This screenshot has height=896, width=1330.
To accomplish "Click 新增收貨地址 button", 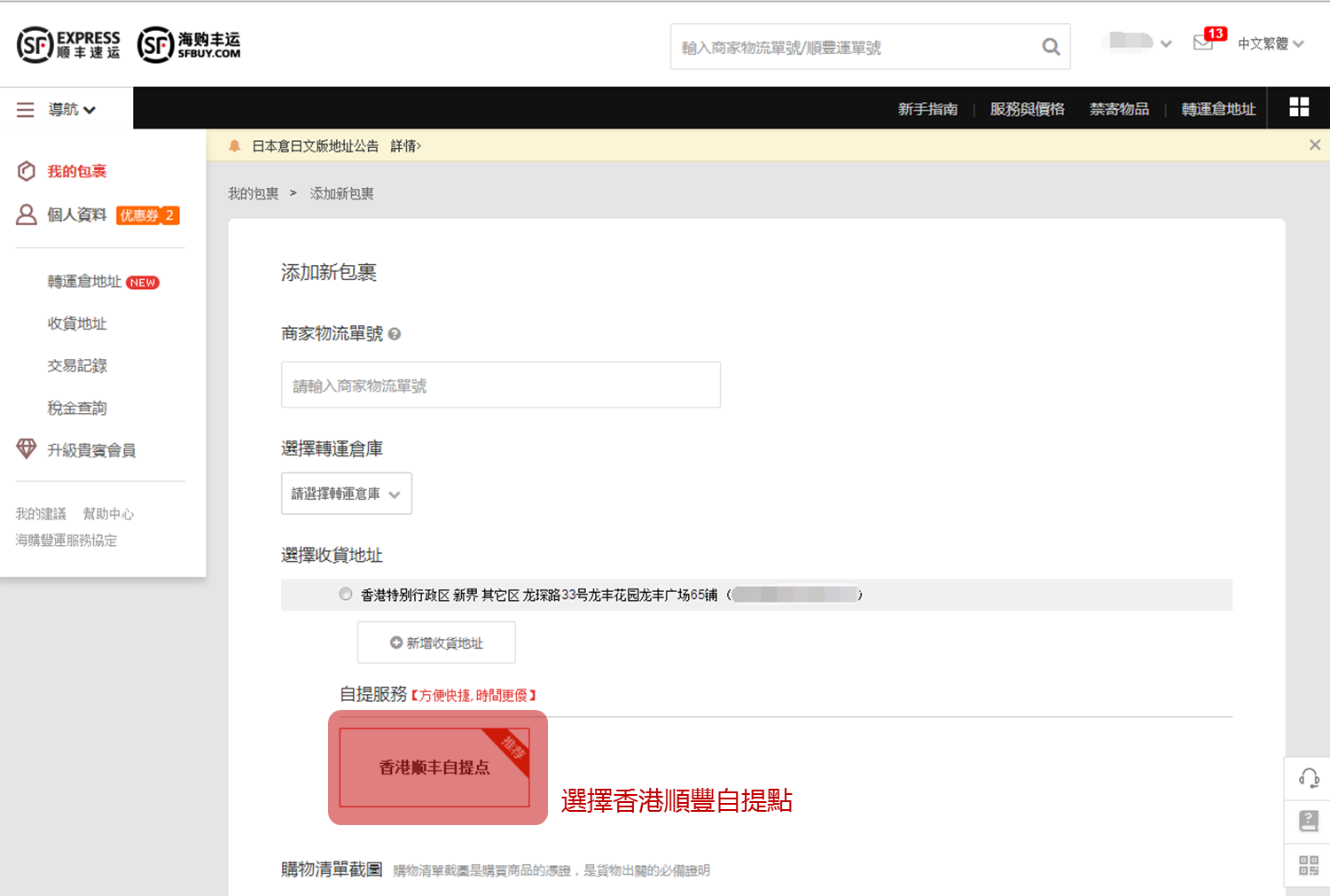I will click(436, 643).
